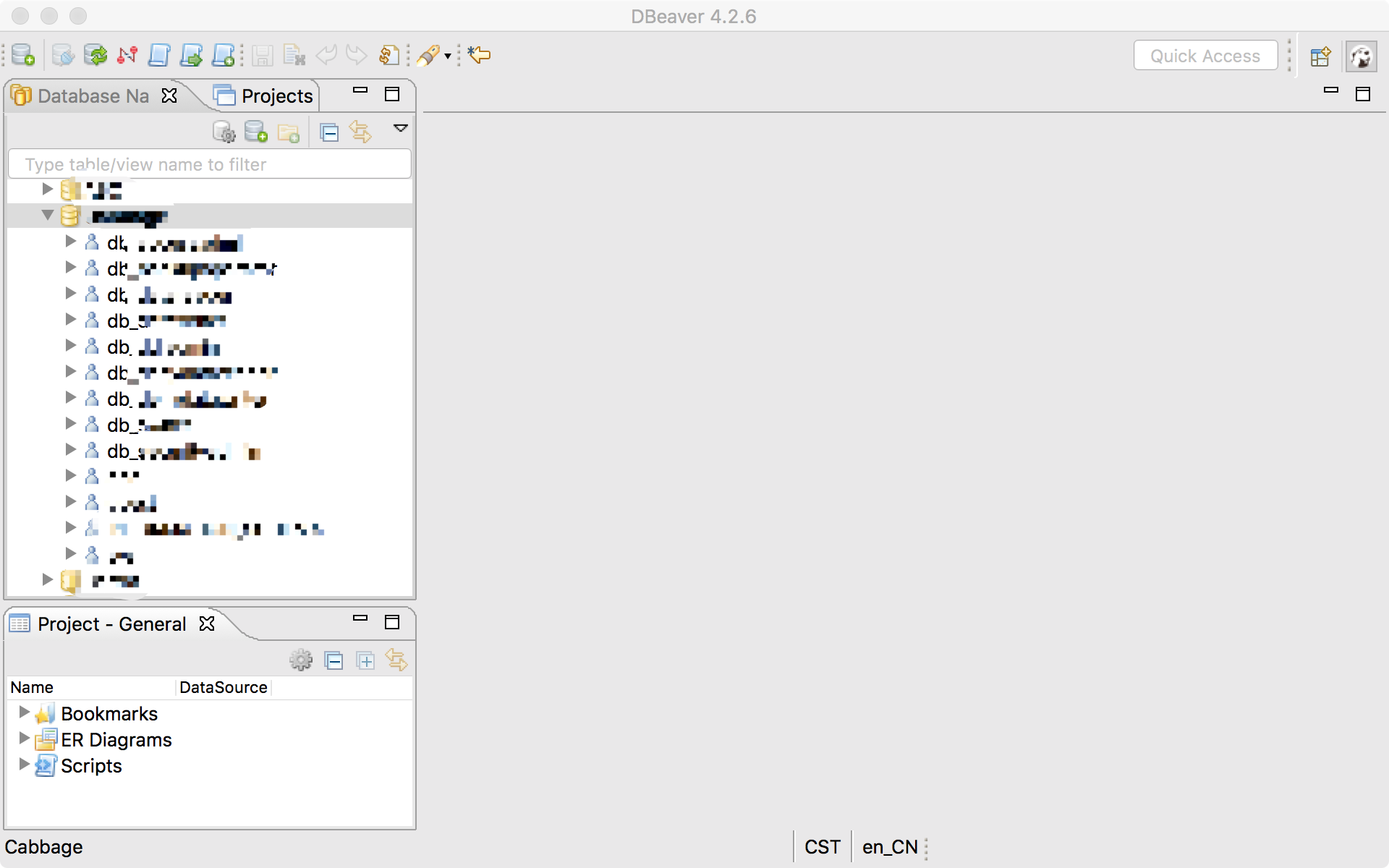Viewport: 1389px width, 868px height.
Task: Minimize the Project - General panel
Action: (x=360, y=619)
